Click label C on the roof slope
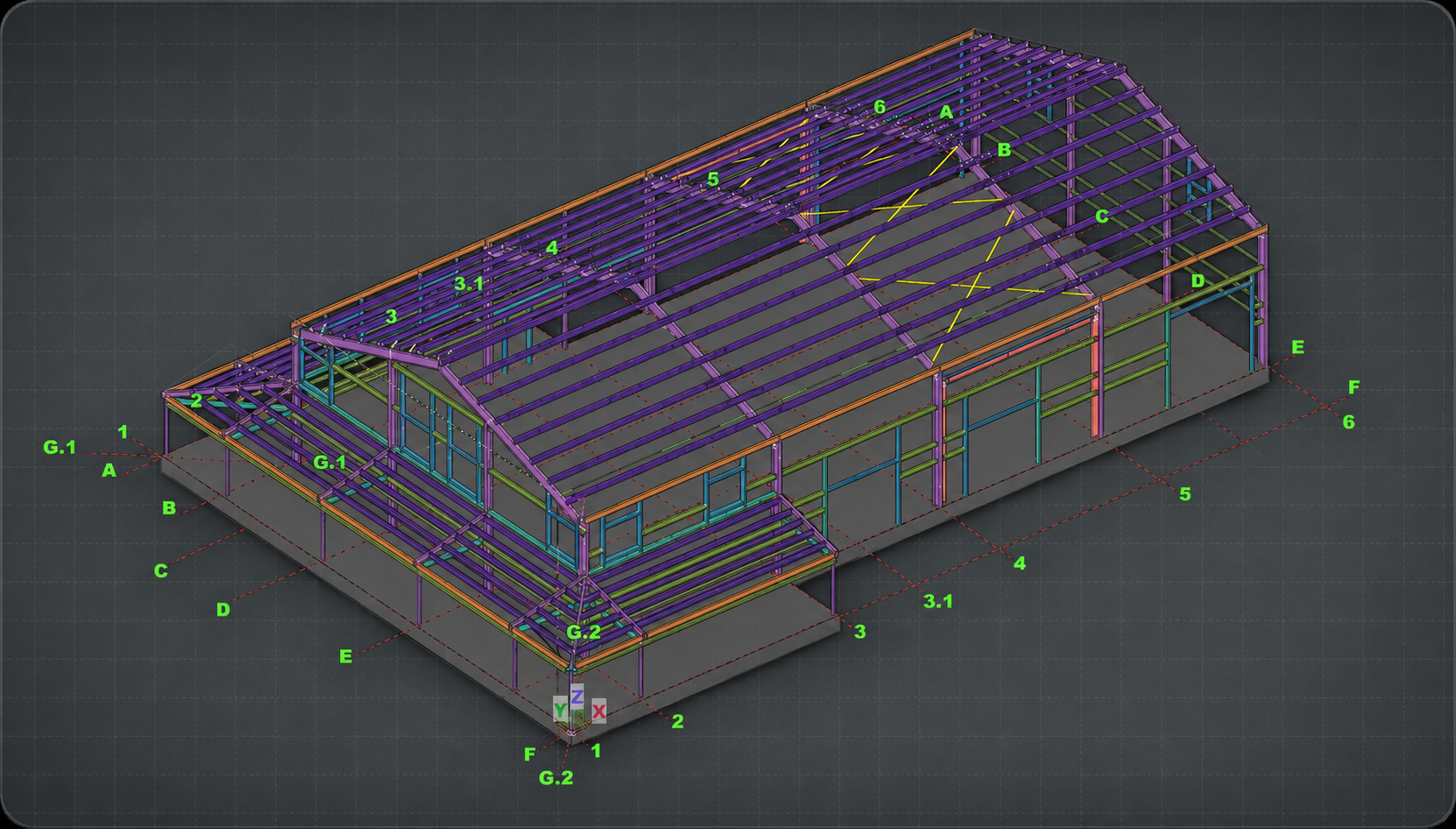The width and height of the screenshot is (1456, 829). tap(1102, 216)
